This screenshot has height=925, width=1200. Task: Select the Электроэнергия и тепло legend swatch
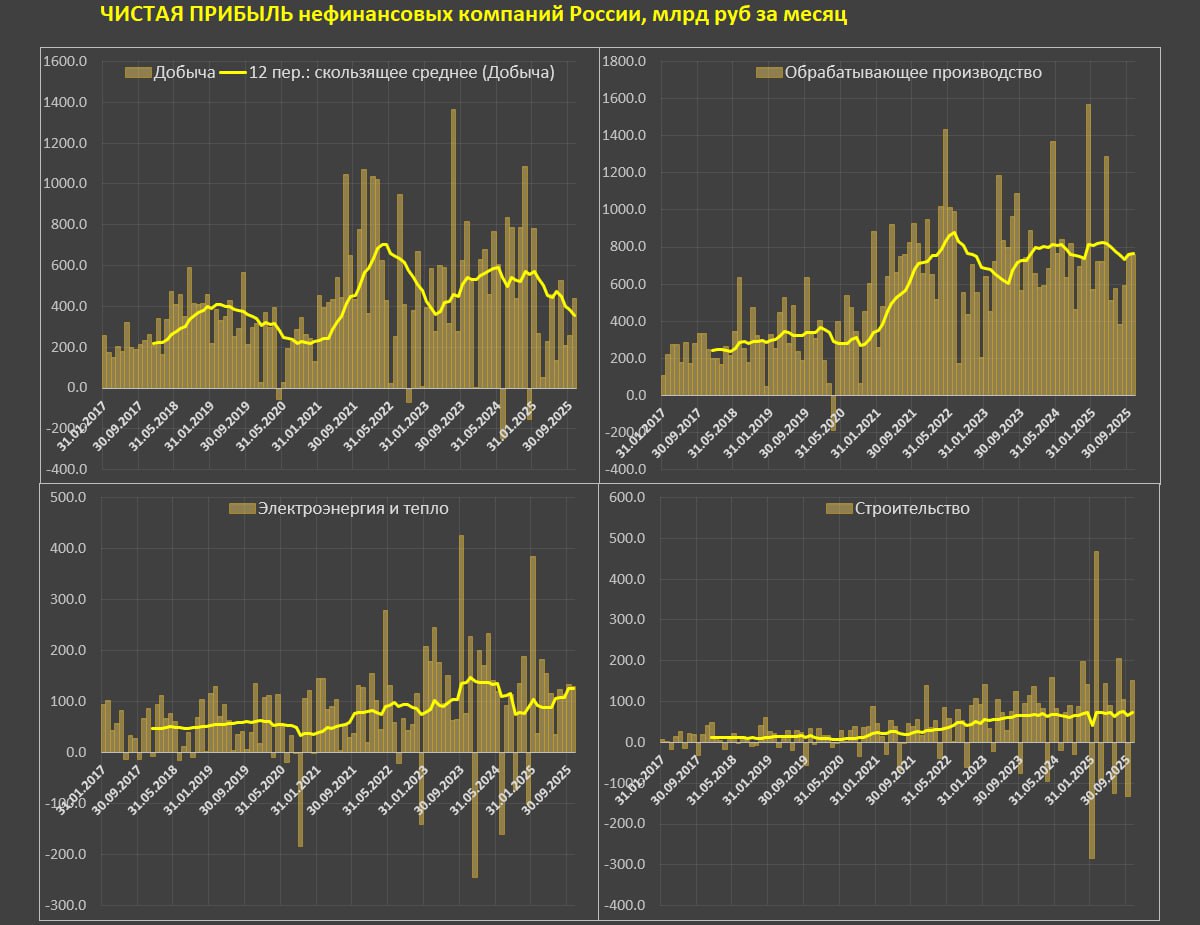tap(242, 509)
